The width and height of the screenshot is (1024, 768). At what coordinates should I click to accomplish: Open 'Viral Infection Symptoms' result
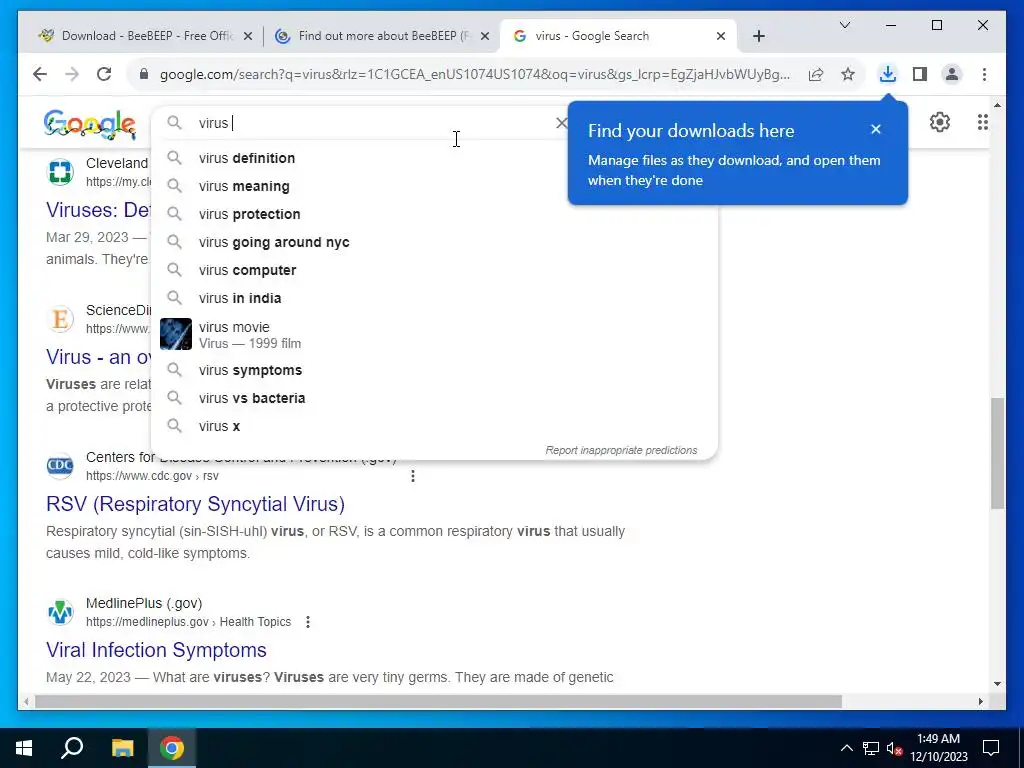click(x=156, y=650)
